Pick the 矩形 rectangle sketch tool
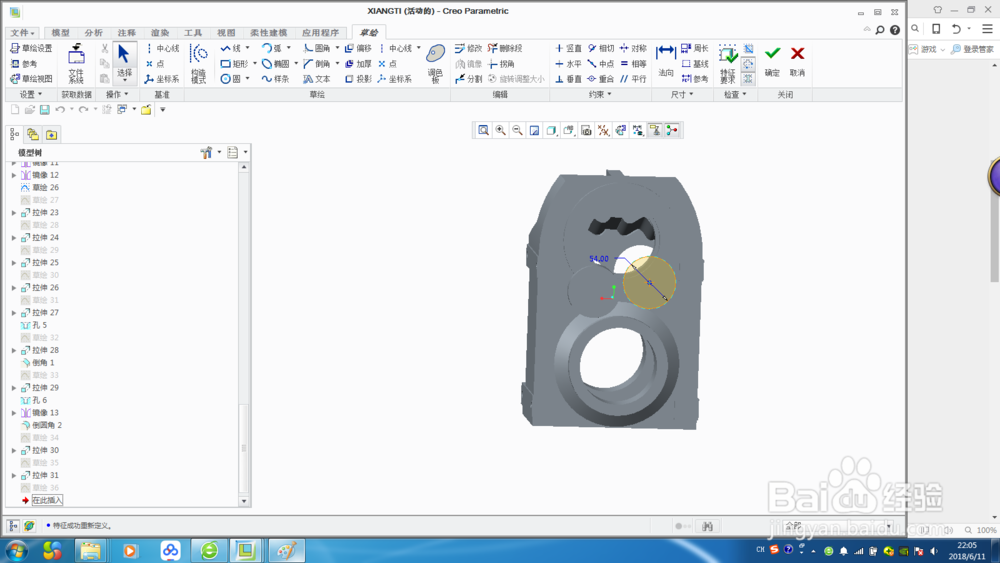This screenshot has width=1000, height=563. point(234,64)
